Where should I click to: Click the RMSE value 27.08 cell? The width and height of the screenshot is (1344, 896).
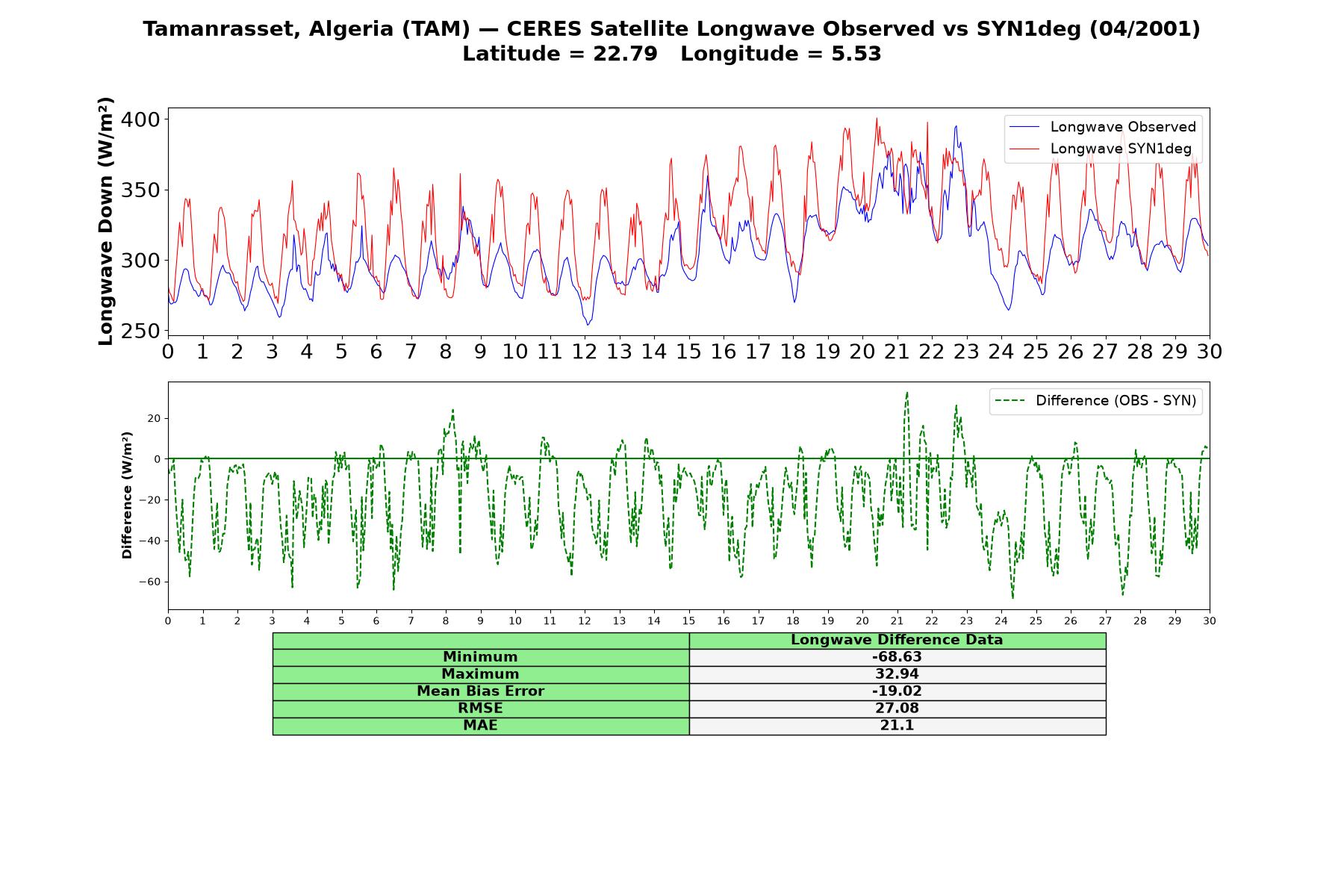(897, 709)
